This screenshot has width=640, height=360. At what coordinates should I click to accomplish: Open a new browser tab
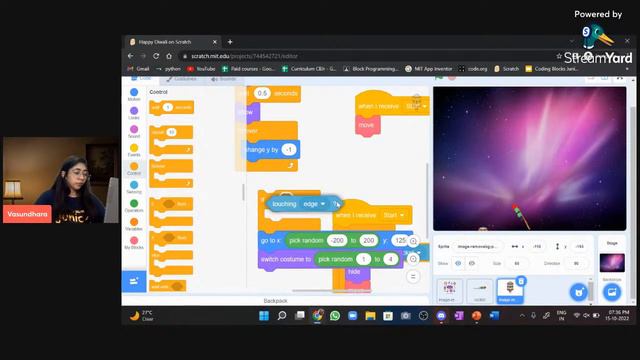tap(230, 42)
